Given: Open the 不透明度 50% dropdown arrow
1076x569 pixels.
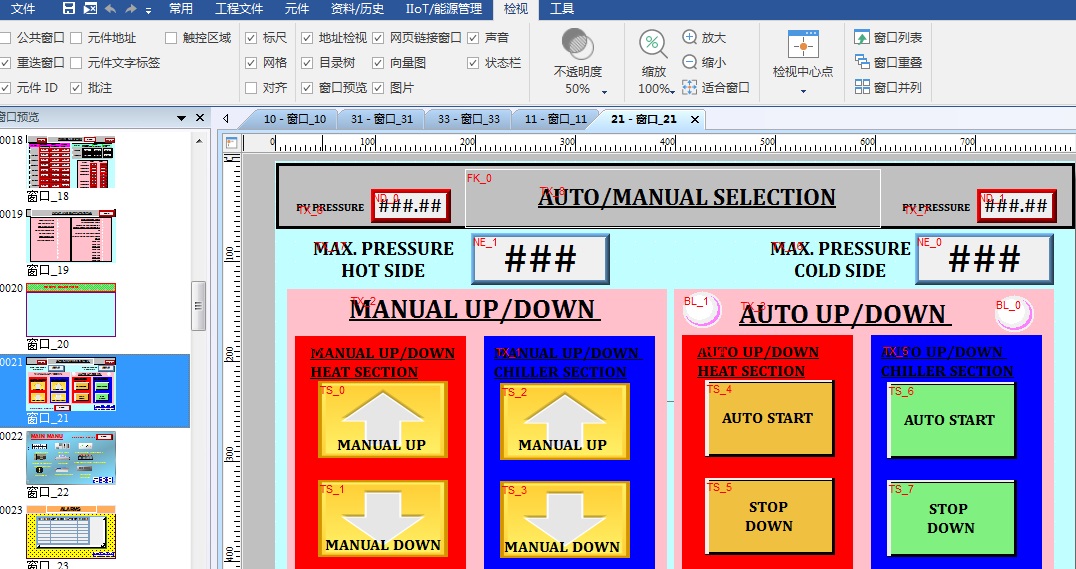Looking at the screenshot, I should (x=604, y=91).
